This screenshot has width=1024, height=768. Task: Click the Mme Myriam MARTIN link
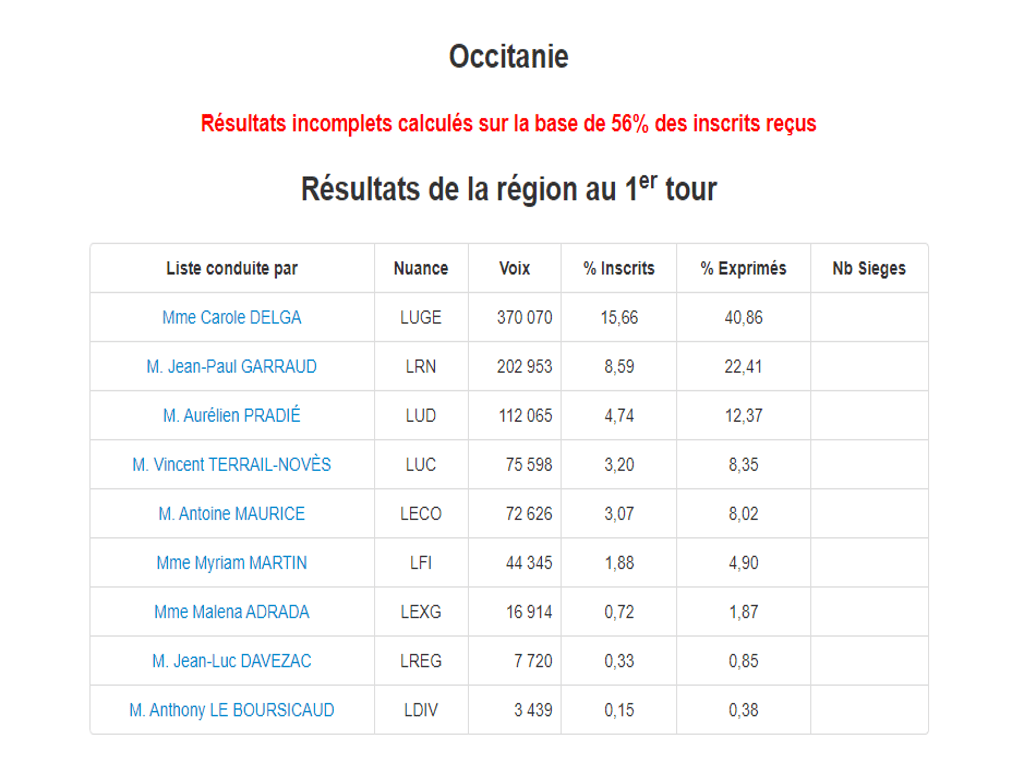[231, 563]
